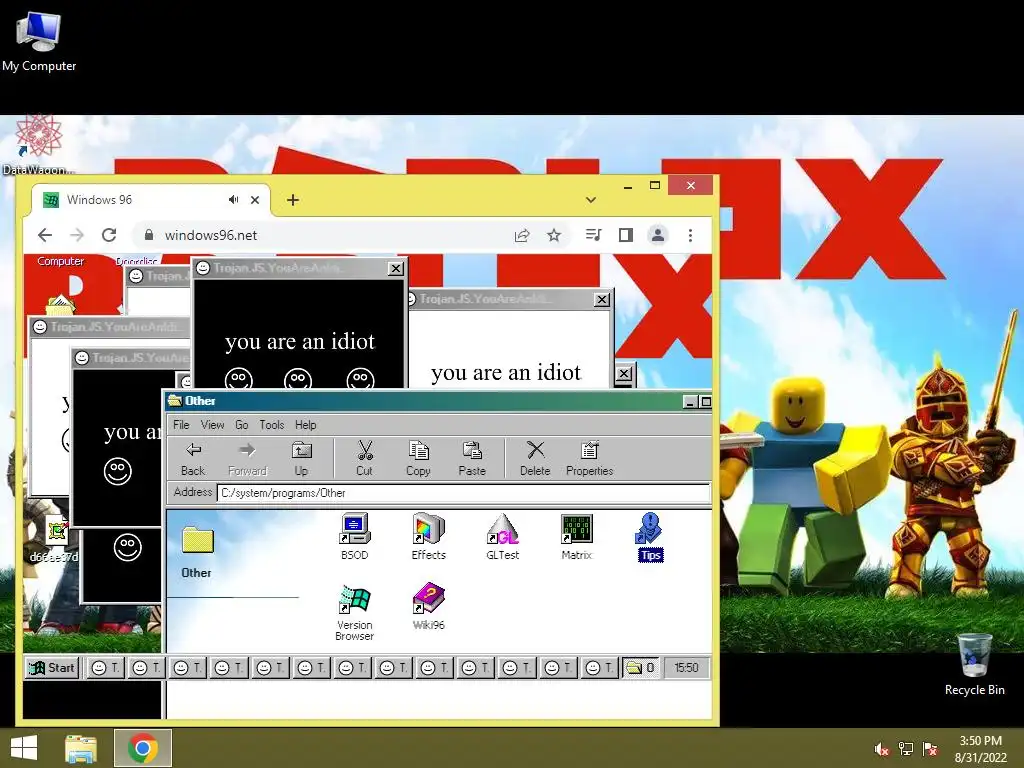The width and height of the screenshot is (1024, 768).
Task: Click the Delete X toolbar icon
Action: tap(535, 459)
